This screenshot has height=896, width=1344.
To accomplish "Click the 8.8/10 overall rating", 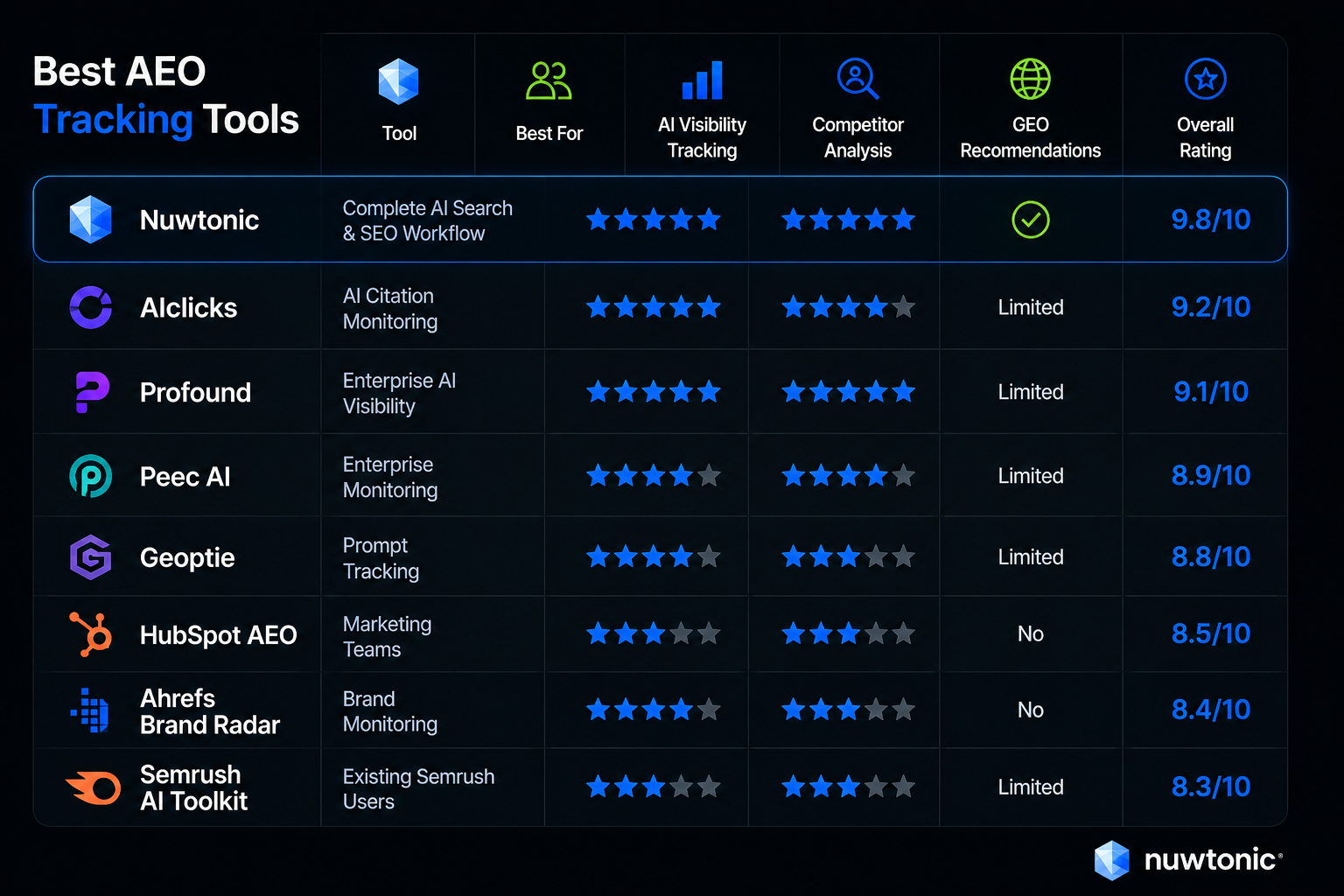I will pyautogui.click(x=1211, y=556).
